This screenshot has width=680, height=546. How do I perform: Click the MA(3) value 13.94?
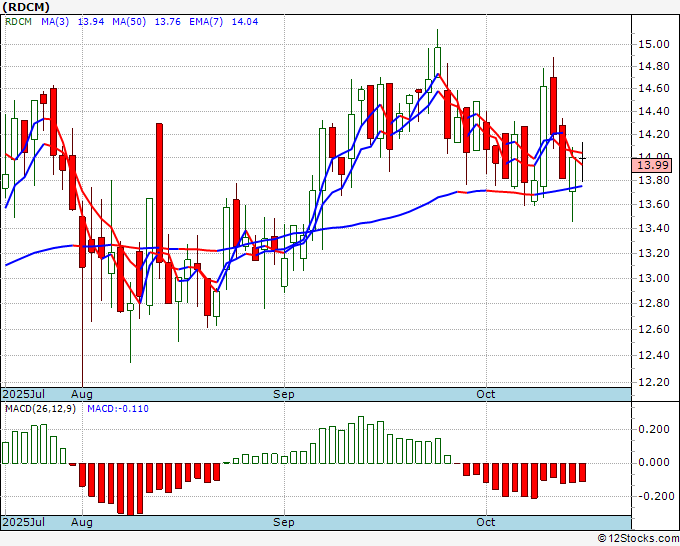[x=91, y=21]
